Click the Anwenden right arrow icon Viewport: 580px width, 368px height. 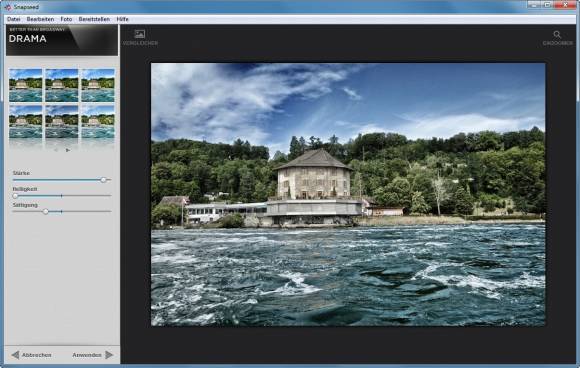109,355
